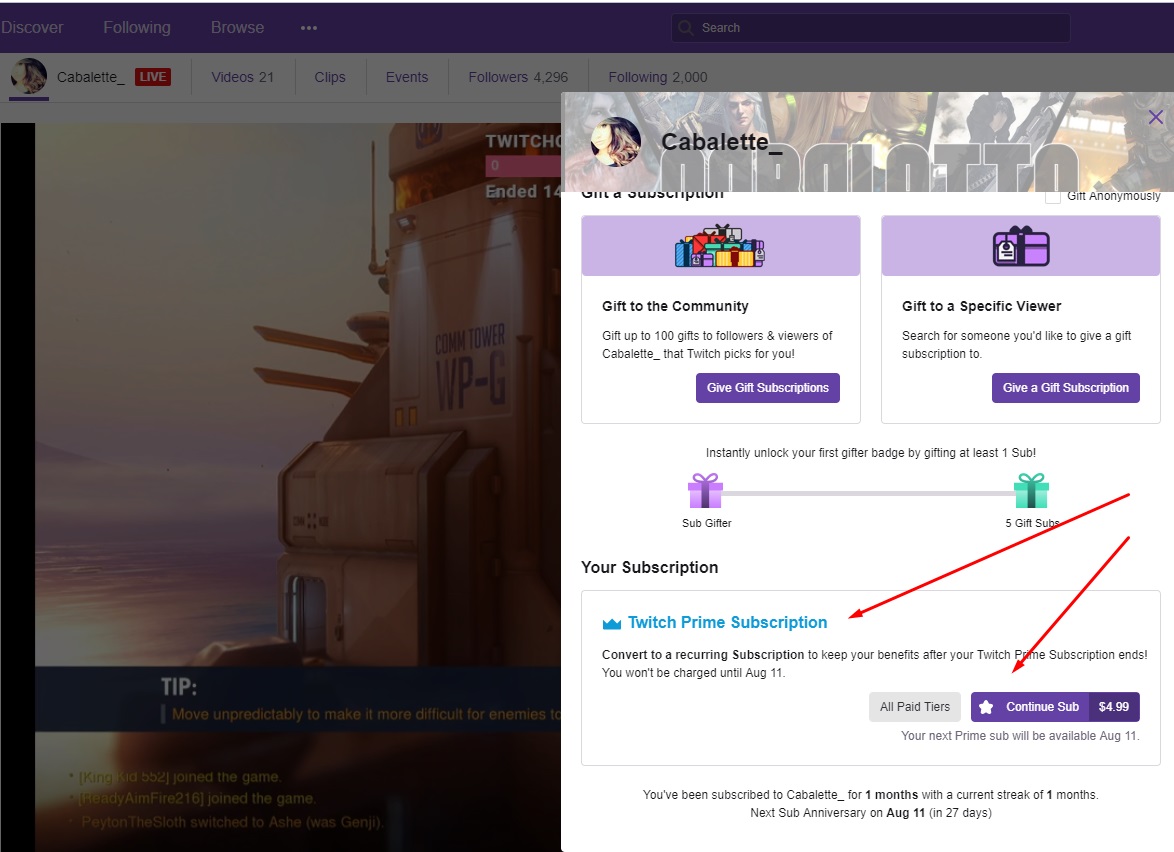The width and height of the screenshot is (1174, 852).
Task: Switch to the Videos tab
Action: [242, 77]
